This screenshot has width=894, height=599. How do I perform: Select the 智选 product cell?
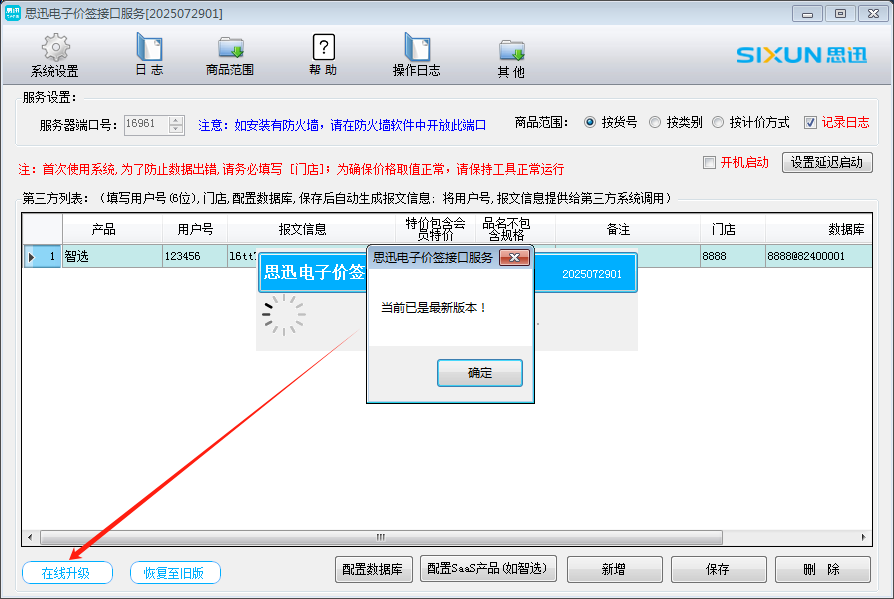tap(112, 256)
